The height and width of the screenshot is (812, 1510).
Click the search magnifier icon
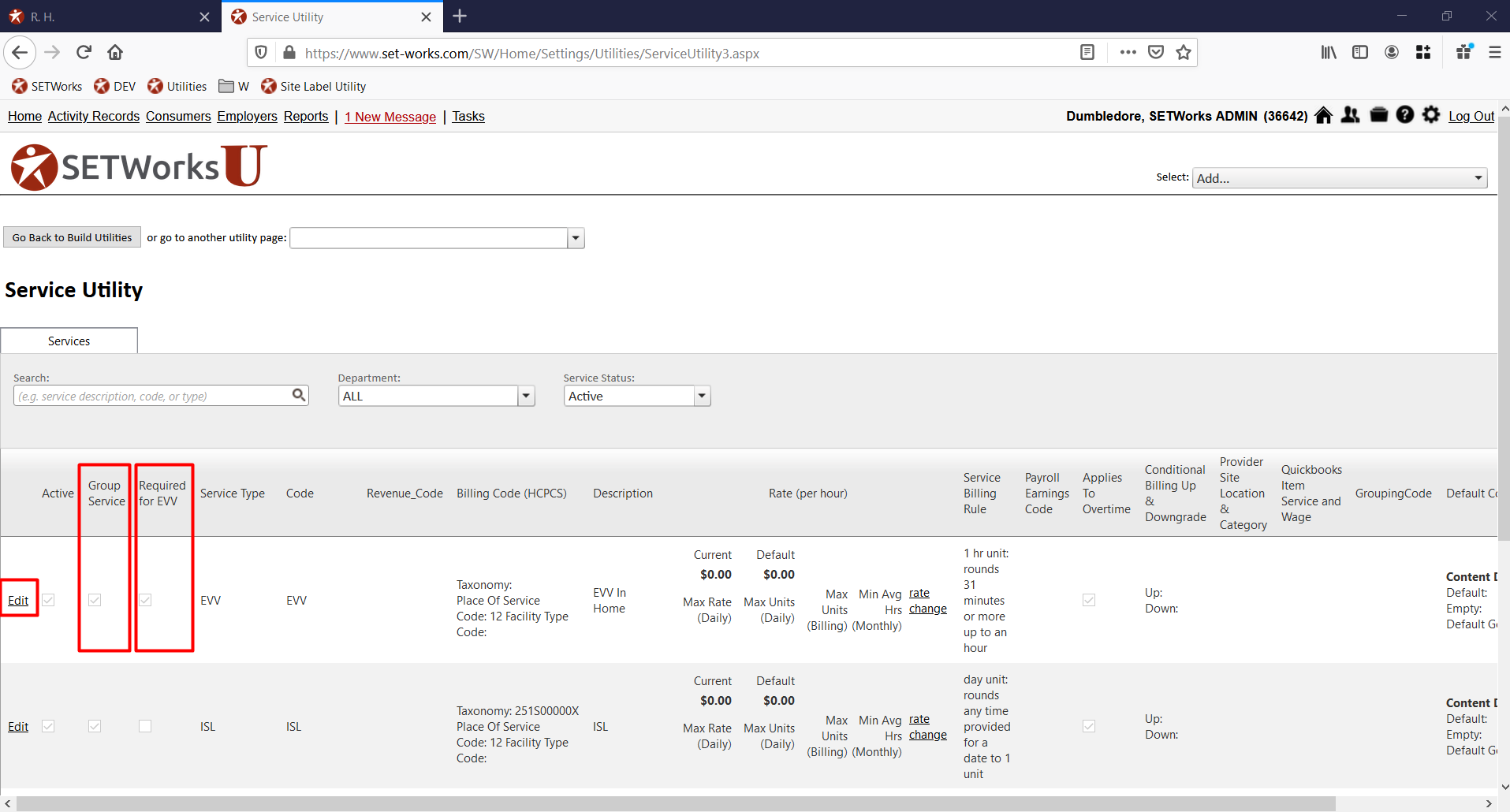point(299,395)
